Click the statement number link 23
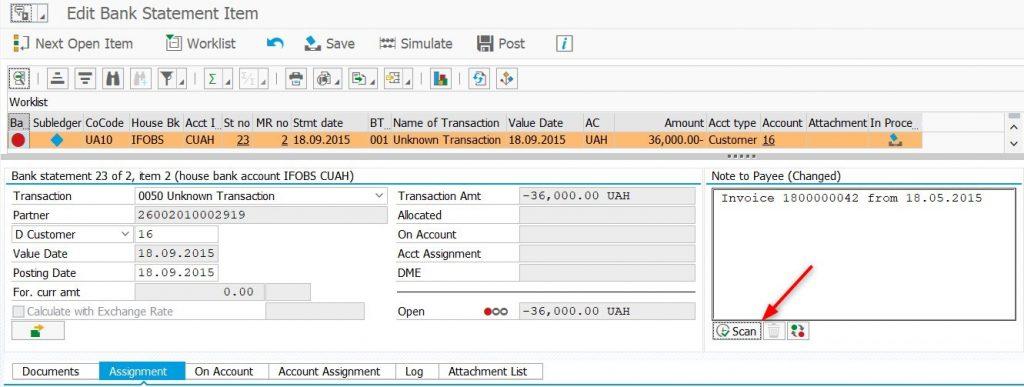 [x=243, y=140]
